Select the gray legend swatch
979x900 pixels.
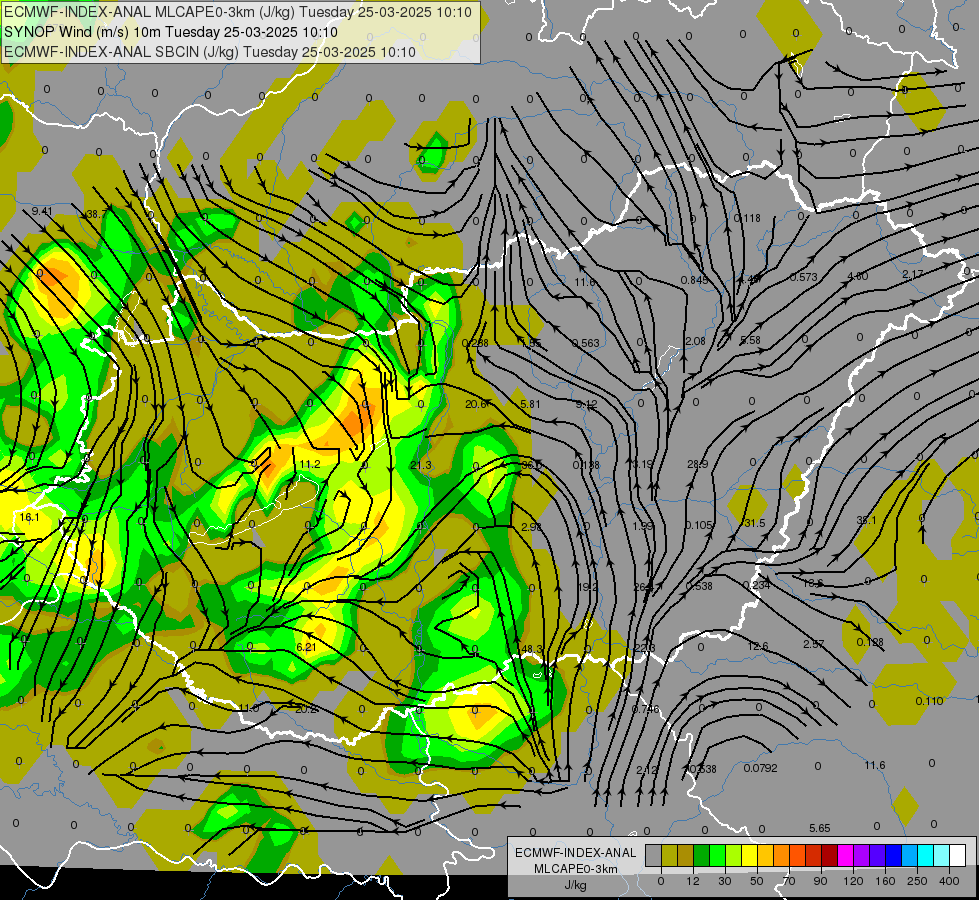click(x=654, y=855)
